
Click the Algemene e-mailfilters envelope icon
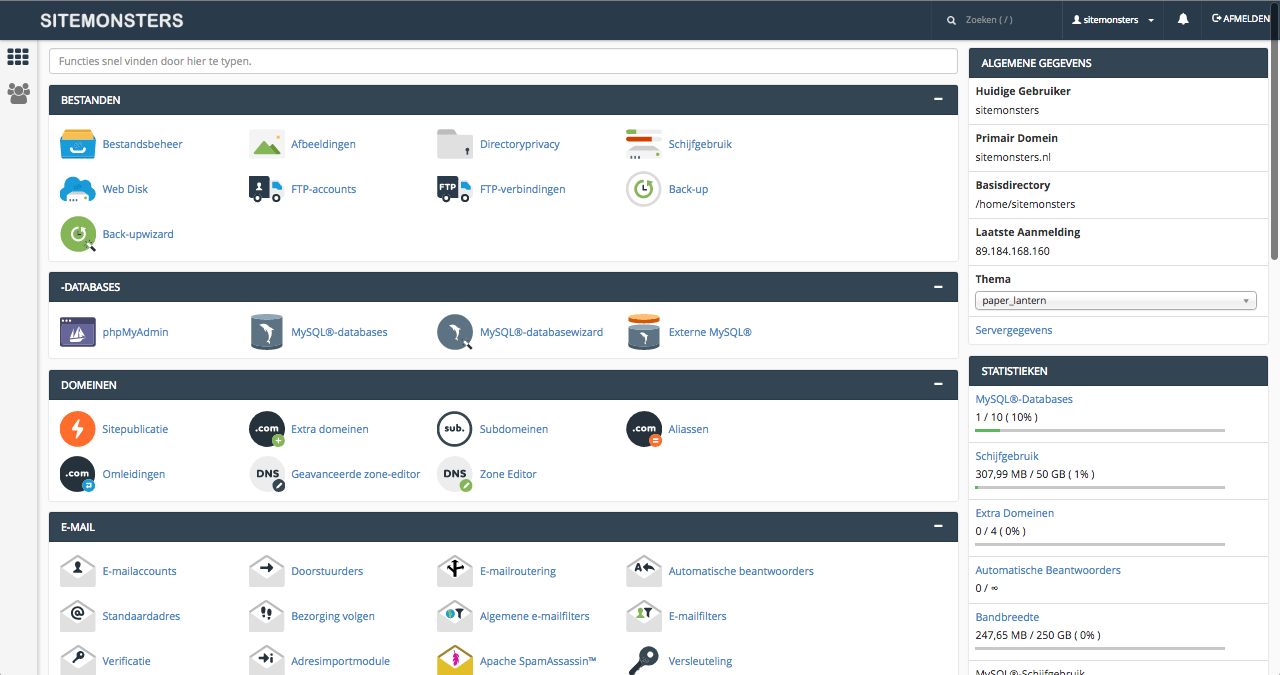(x=455, y=616)
